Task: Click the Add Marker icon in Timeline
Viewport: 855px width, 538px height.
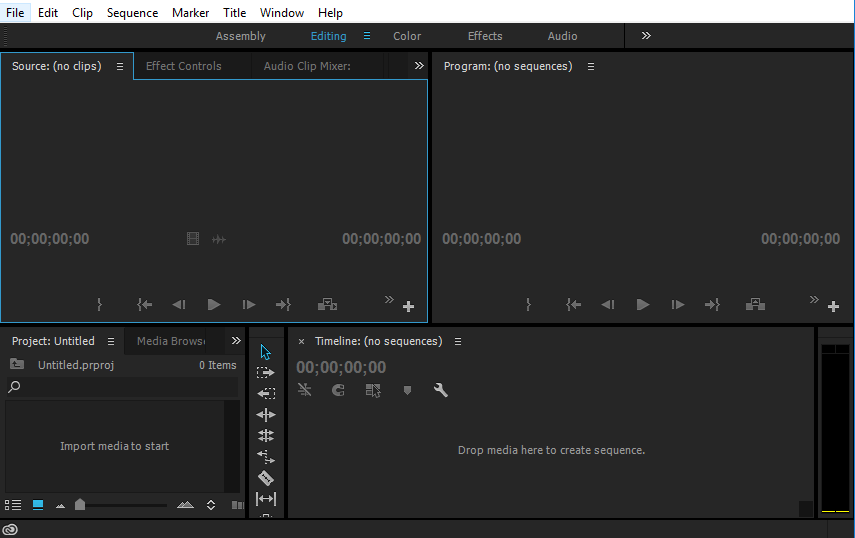Action: (x=407, y=390)
